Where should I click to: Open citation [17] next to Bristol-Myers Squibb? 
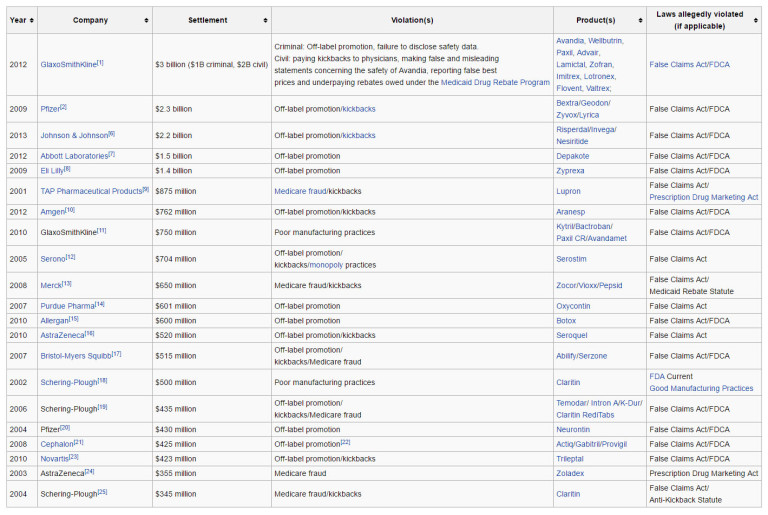click(117, 354)
